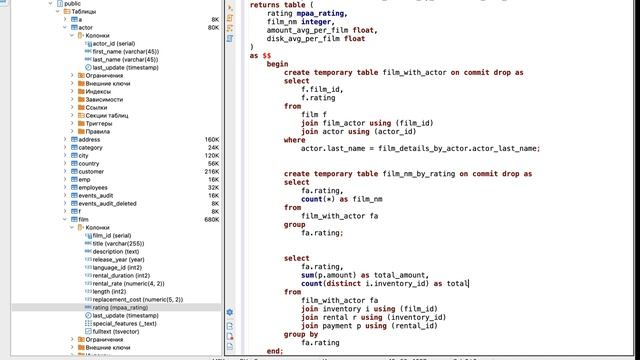Click the icon beside fulltext (tsvector)
Image resolution: width=640 pixels, height=360 pixels.
[x=88, y=331]
